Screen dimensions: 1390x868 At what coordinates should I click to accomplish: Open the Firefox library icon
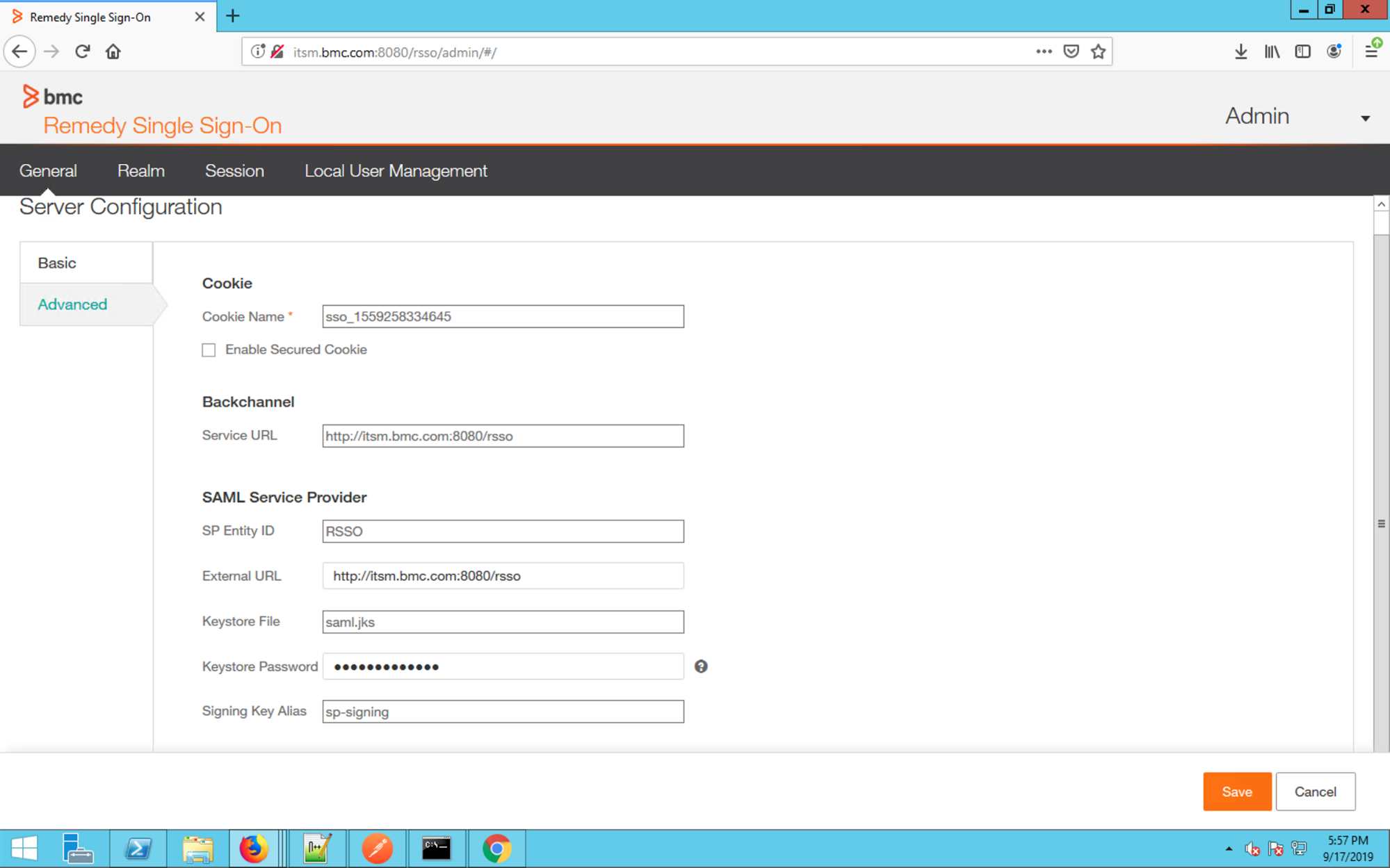(x=1272, y=51)
